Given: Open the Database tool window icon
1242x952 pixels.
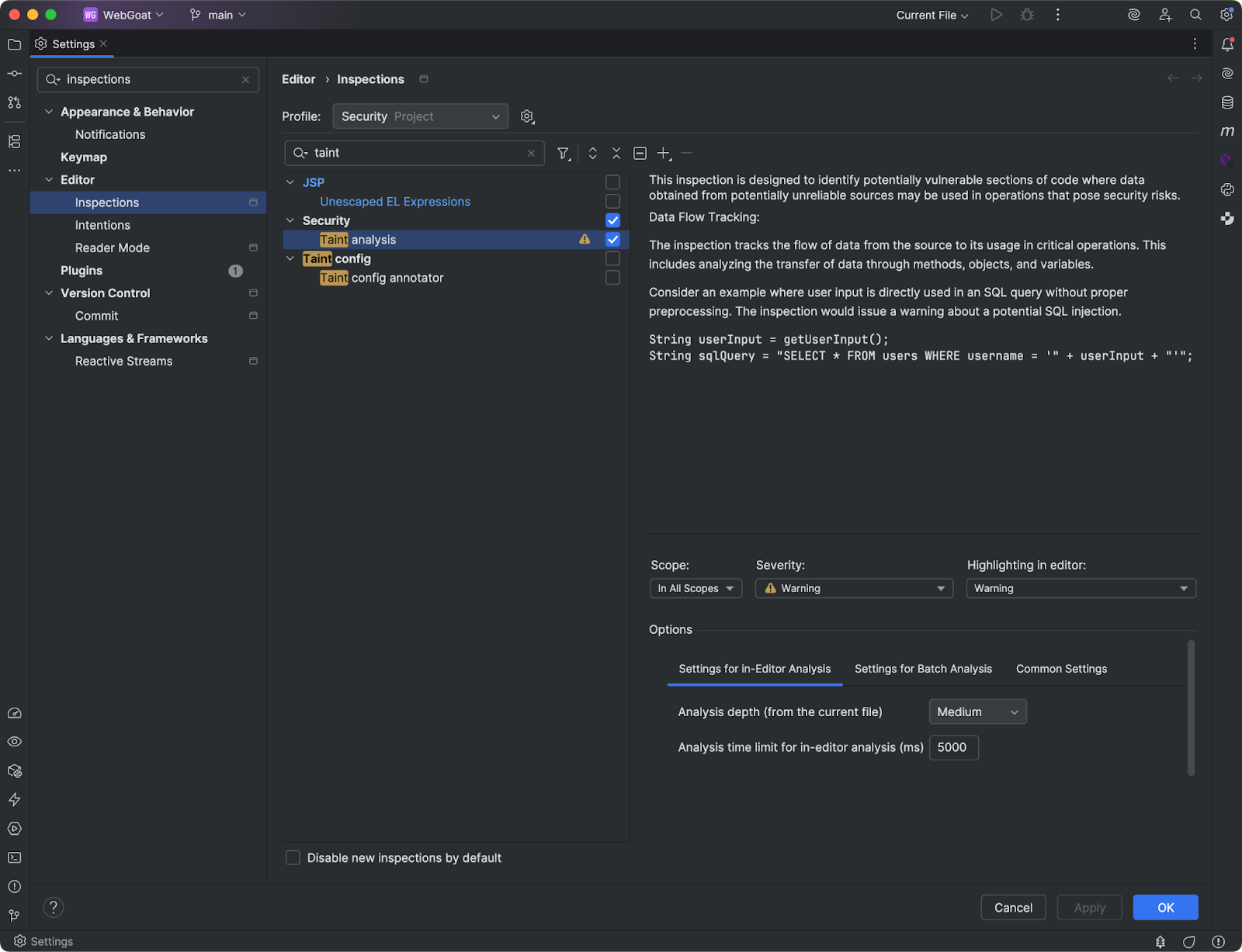Looking at the screenshot, I should 1227,102.
